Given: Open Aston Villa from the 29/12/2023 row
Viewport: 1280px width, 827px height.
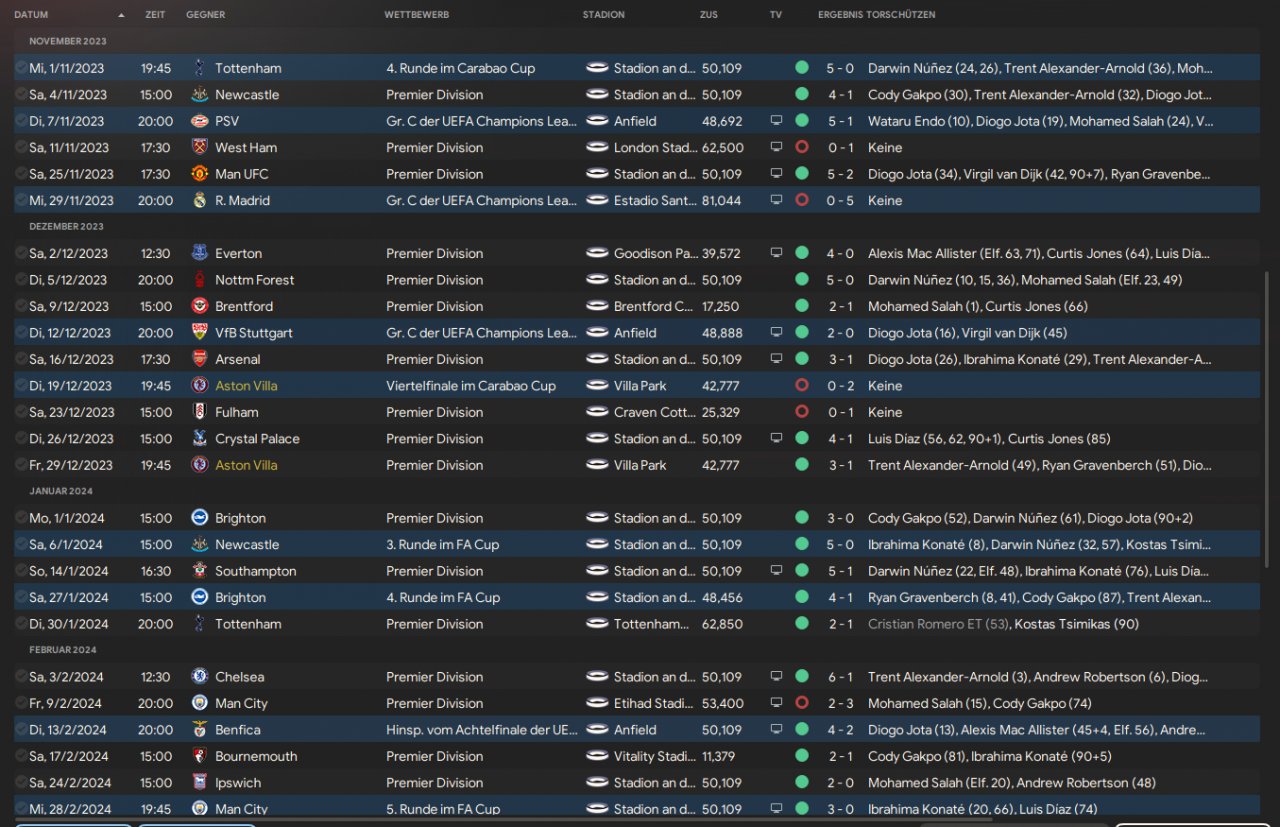Looking at the screenshot, I should [x=246, y=465].
